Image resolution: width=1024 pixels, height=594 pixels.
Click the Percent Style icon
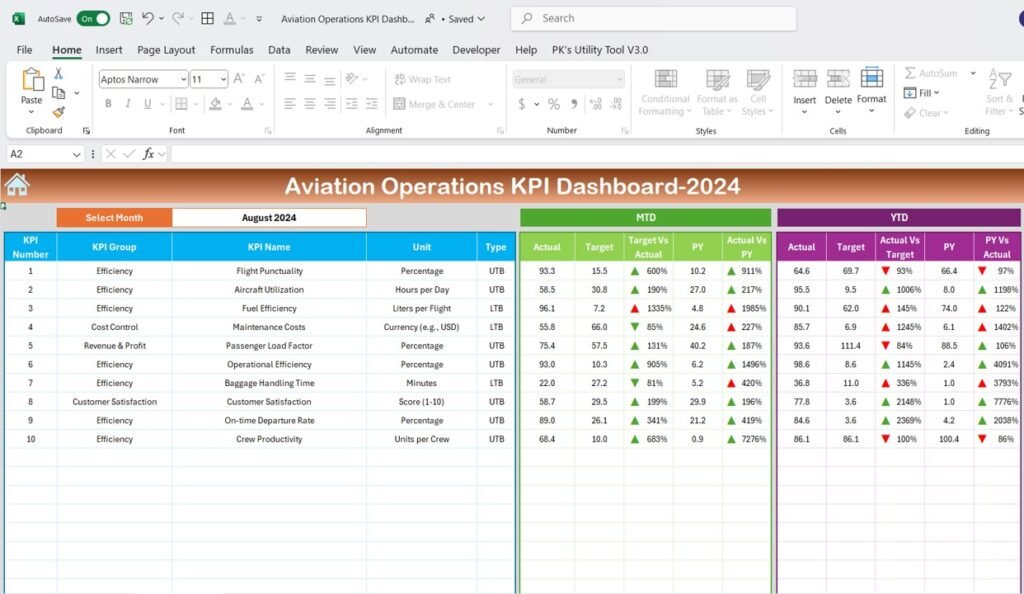coord(553,102)
